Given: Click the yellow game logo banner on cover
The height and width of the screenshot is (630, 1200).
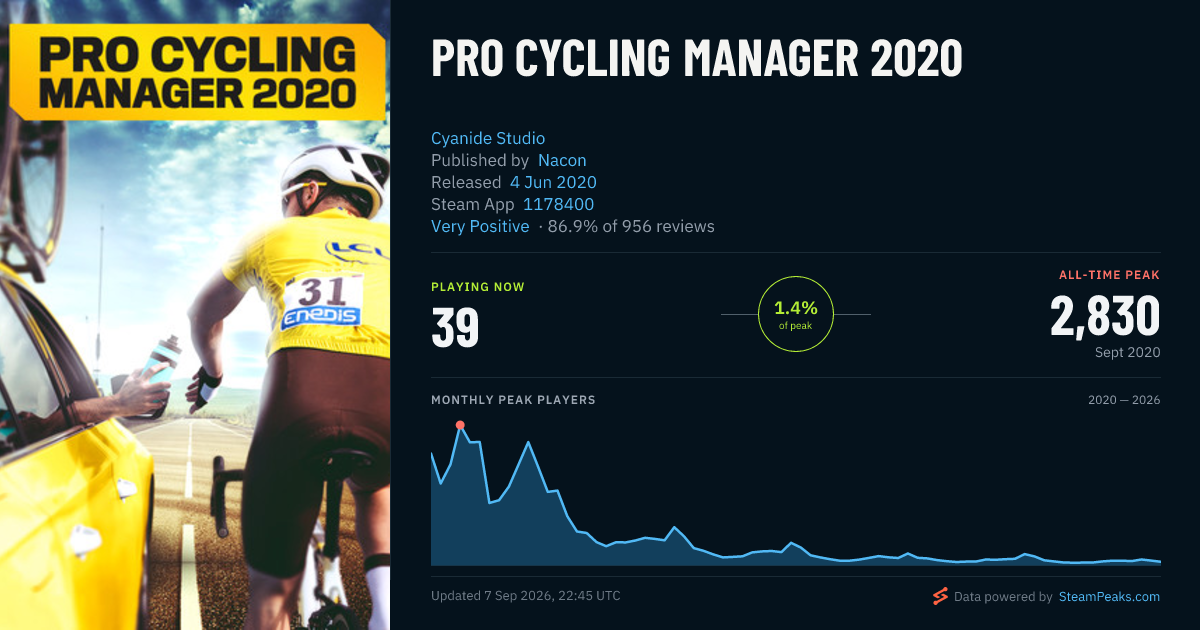Looking at the screenshot, I should 197,72.
